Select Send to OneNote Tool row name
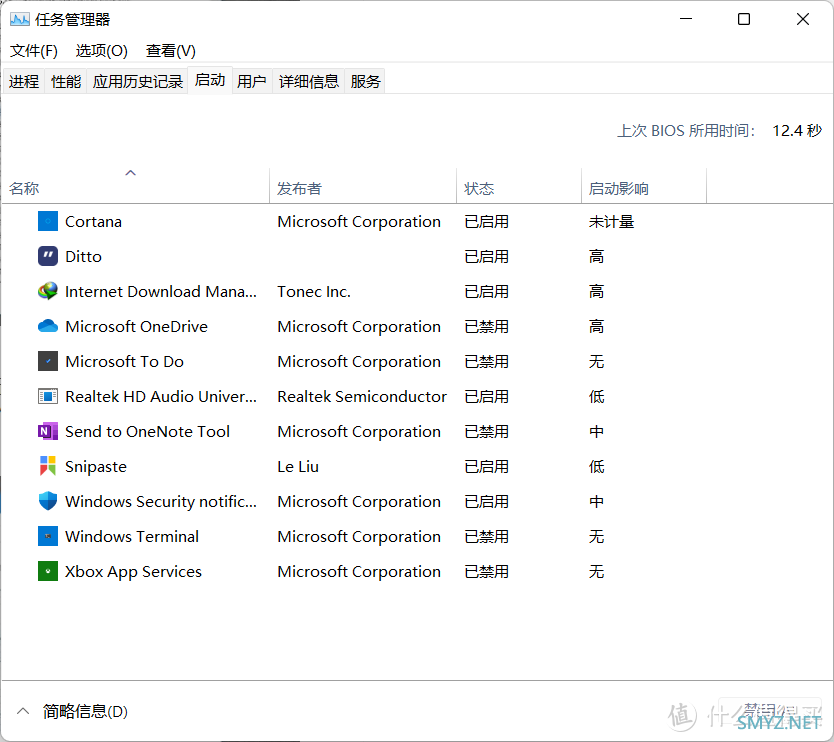The width and height of the screenshot is (834, 742). (147, 431)
